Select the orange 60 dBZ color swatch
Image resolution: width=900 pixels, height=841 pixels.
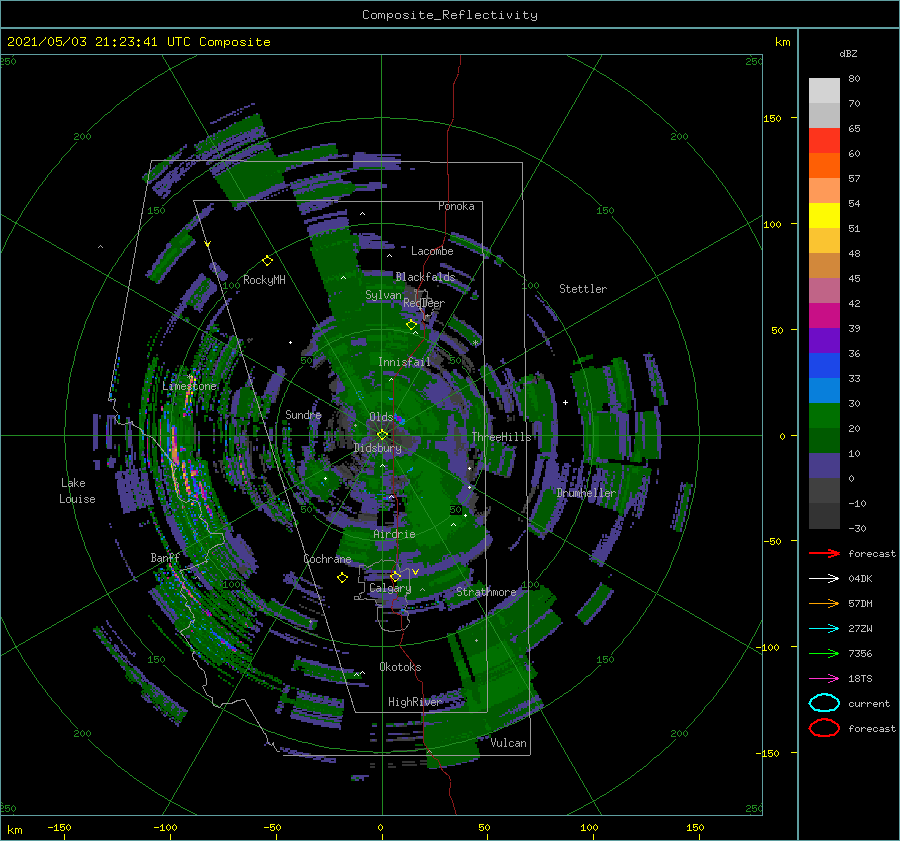pos(824,165)
